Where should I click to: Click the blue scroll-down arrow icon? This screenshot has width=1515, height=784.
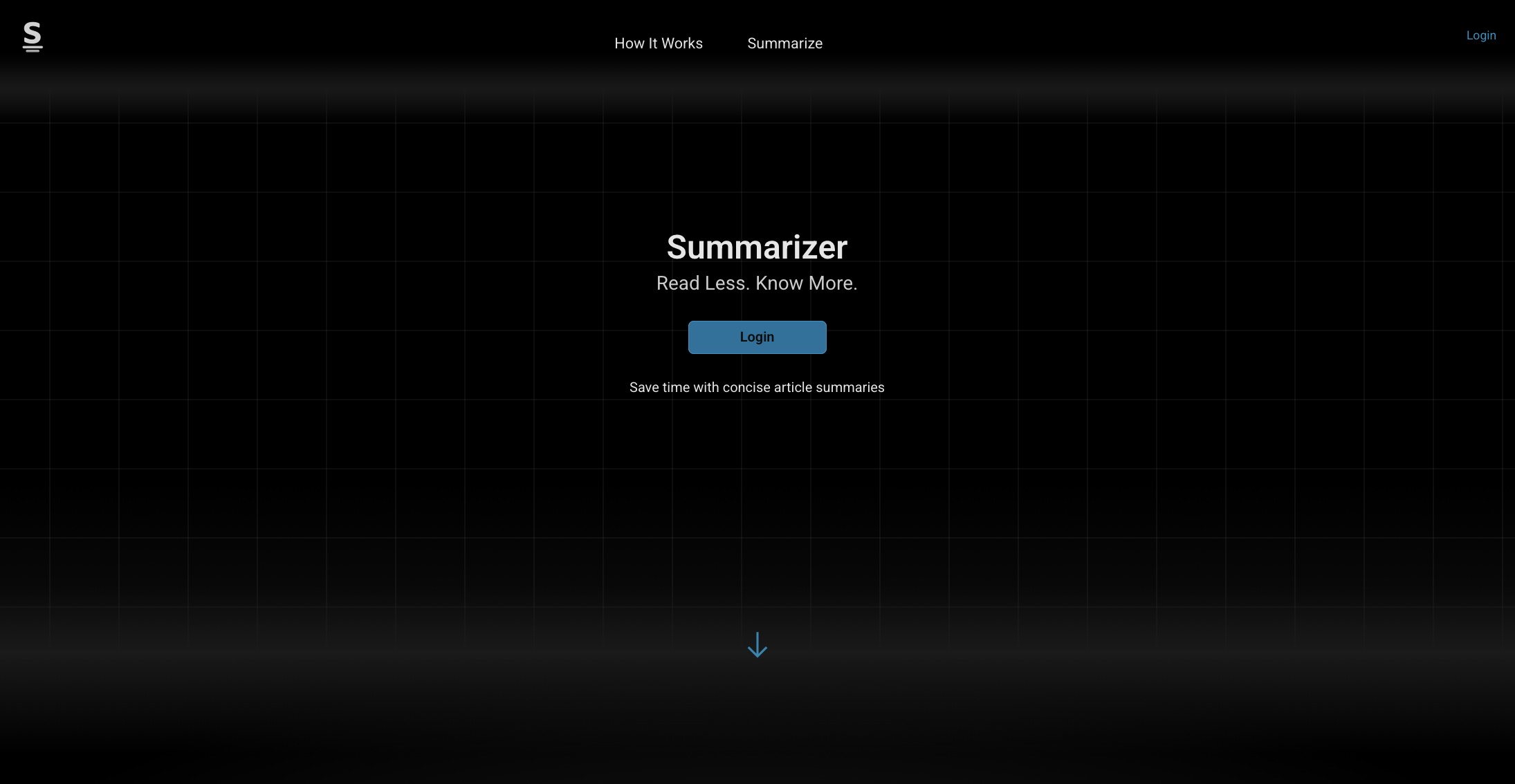[x=757, y=644]
